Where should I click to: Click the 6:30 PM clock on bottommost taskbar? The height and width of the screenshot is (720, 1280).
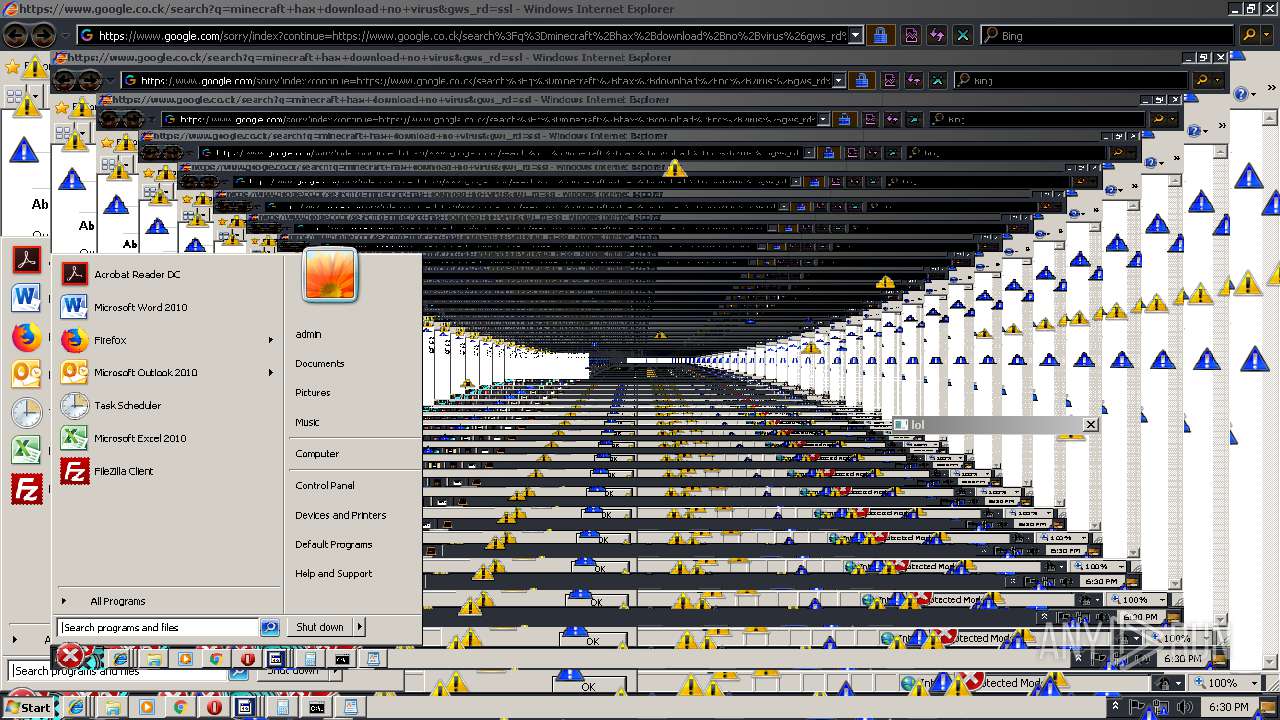pos(1228,707)
